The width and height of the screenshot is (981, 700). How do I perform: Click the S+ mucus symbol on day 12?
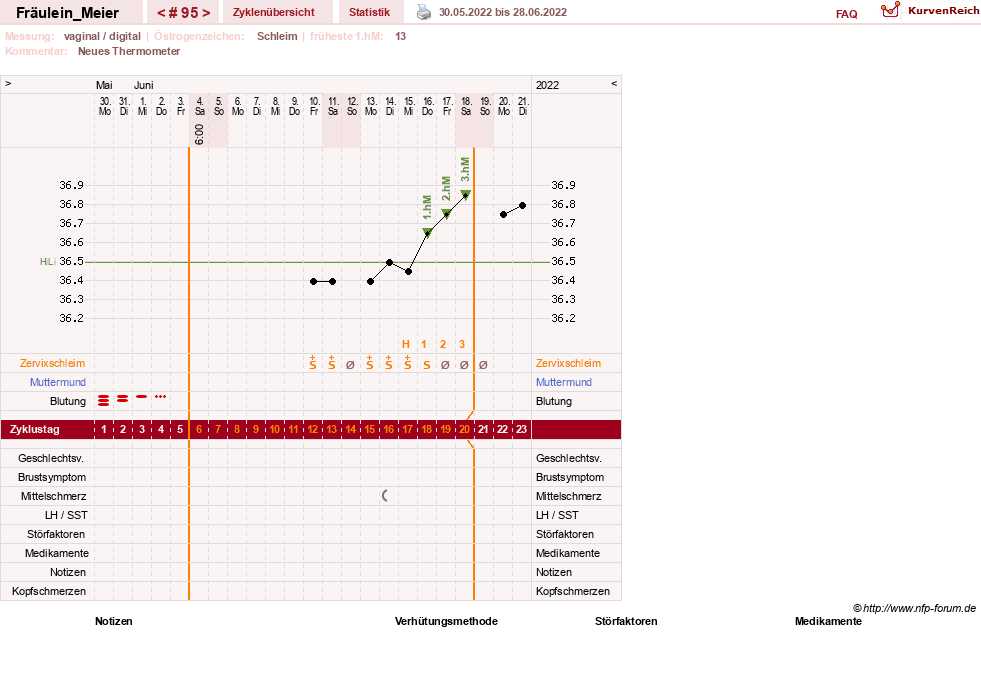coord(313,363)
